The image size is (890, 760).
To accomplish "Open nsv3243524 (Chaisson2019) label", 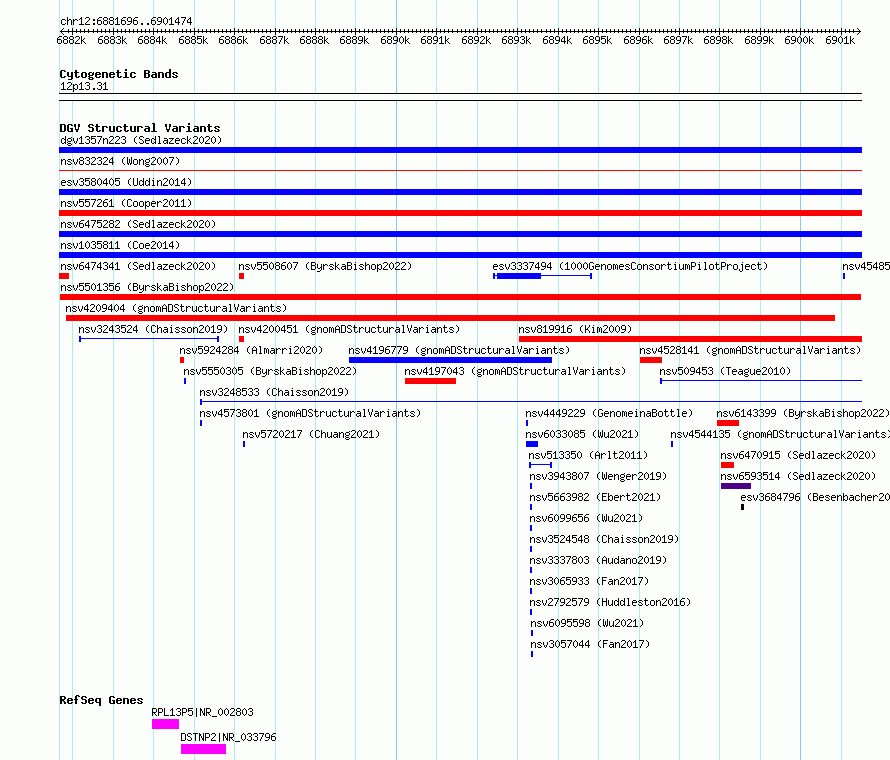I will pyautogui.click(x=153, y=329).
